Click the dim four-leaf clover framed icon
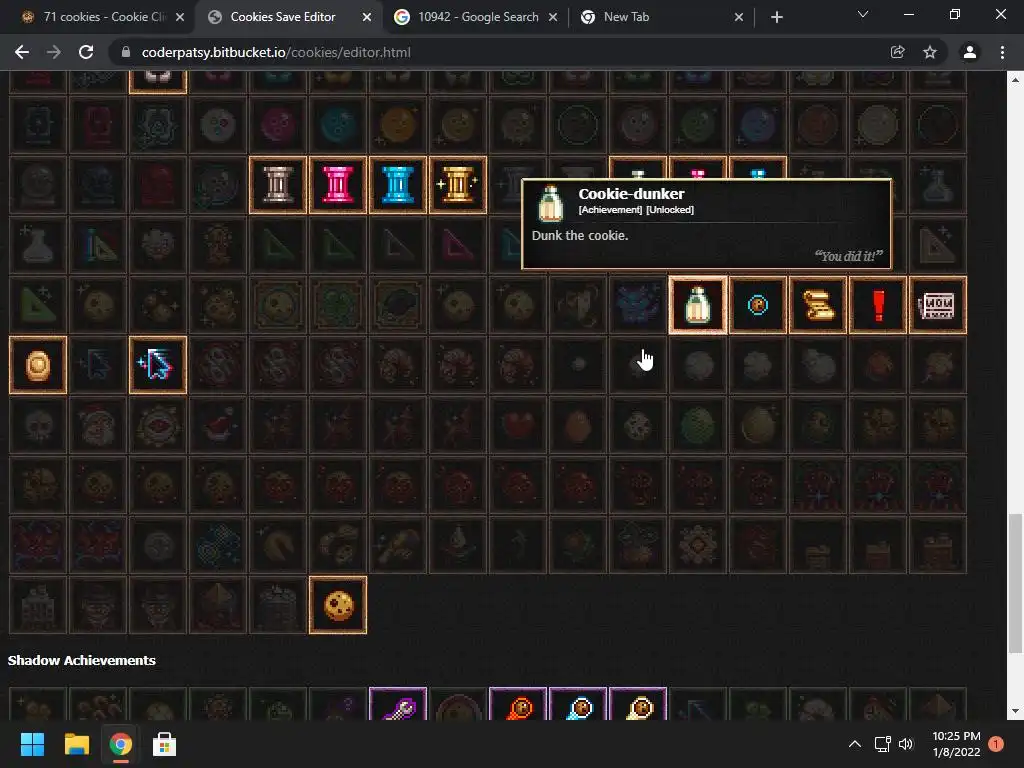 338,305
